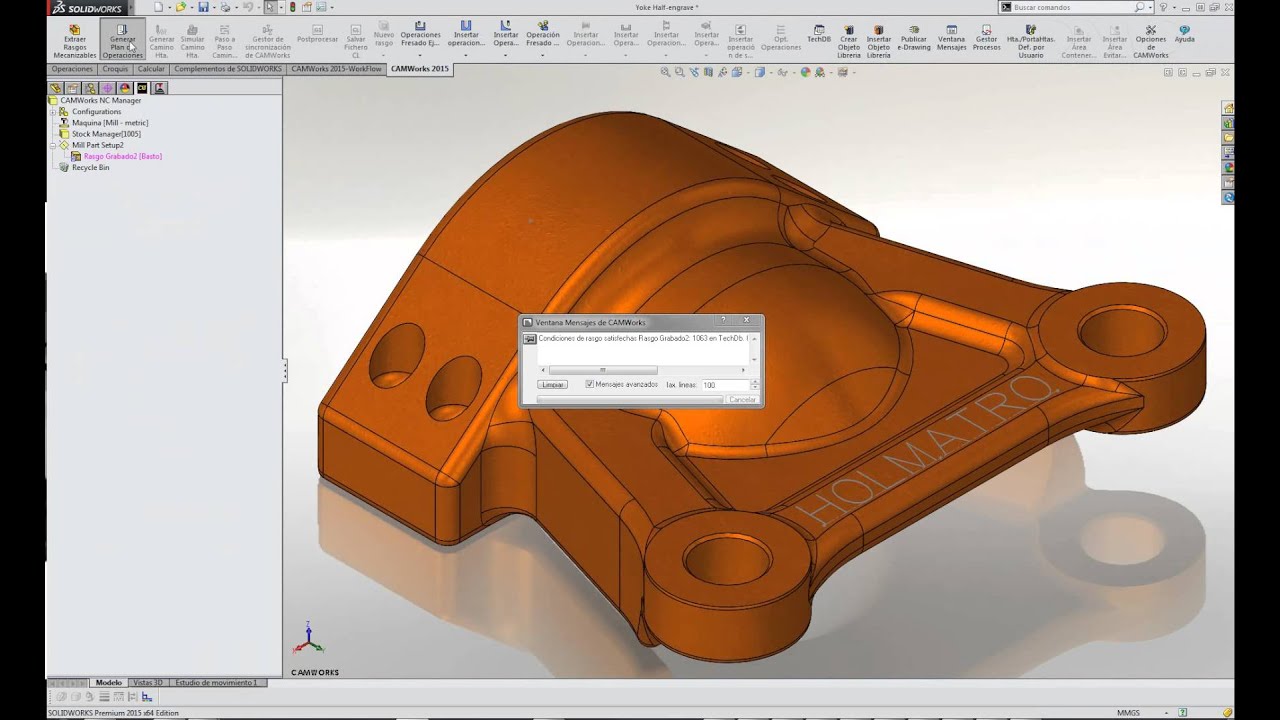Switch to CAMWorks 2015-WorkFlow tab

(x=336, y=69)
